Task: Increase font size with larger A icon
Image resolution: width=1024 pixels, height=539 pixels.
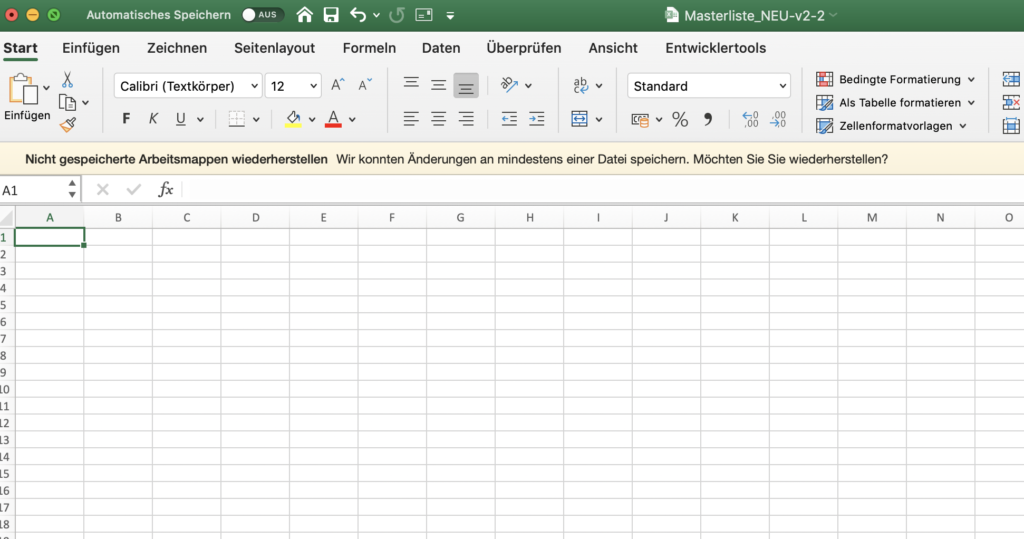Action: pos(338,85)
